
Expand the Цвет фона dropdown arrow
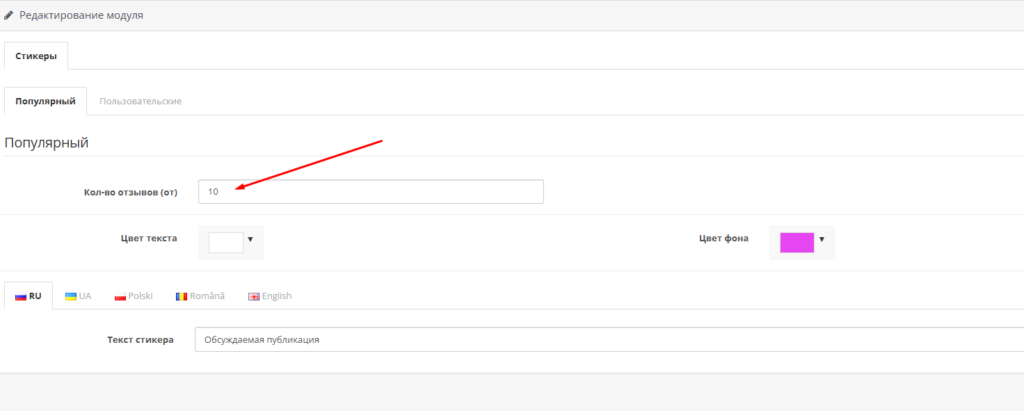coord(821,240)
